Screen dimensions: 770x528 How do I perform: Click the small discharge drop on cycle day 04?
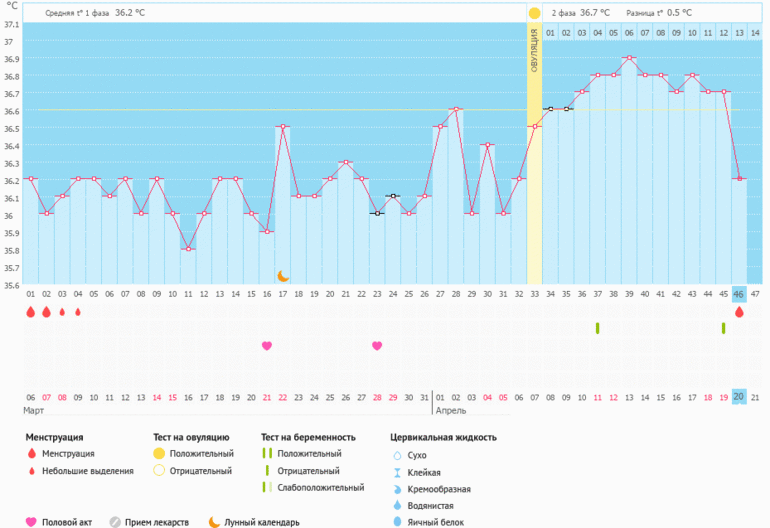(x=78, y=312)
